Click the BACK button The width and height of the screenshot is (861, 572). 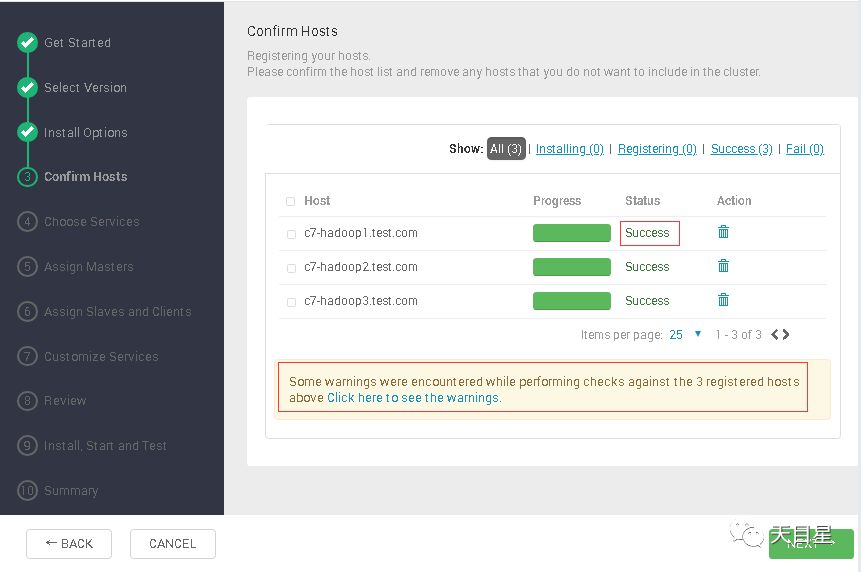(69, 544)
